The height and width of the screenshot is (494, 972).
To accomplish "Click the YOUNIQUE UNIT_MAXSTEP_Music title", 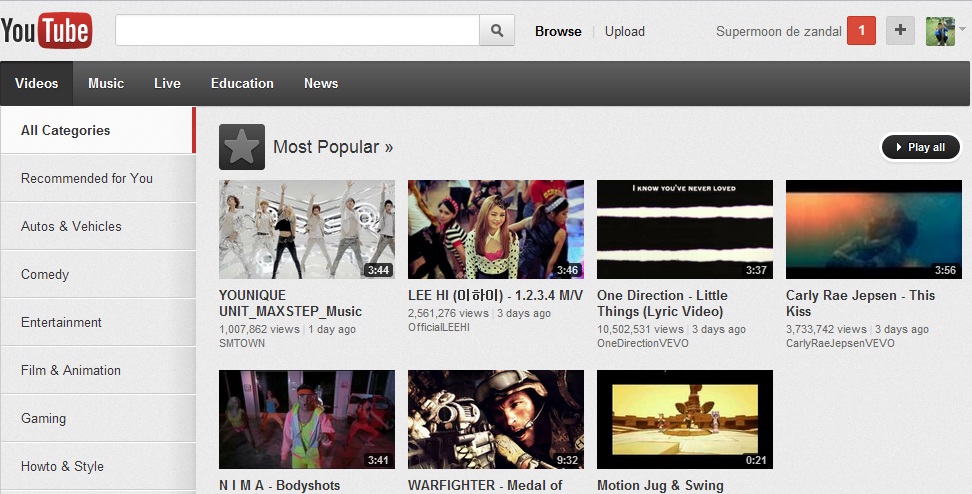I will point(290,304).
